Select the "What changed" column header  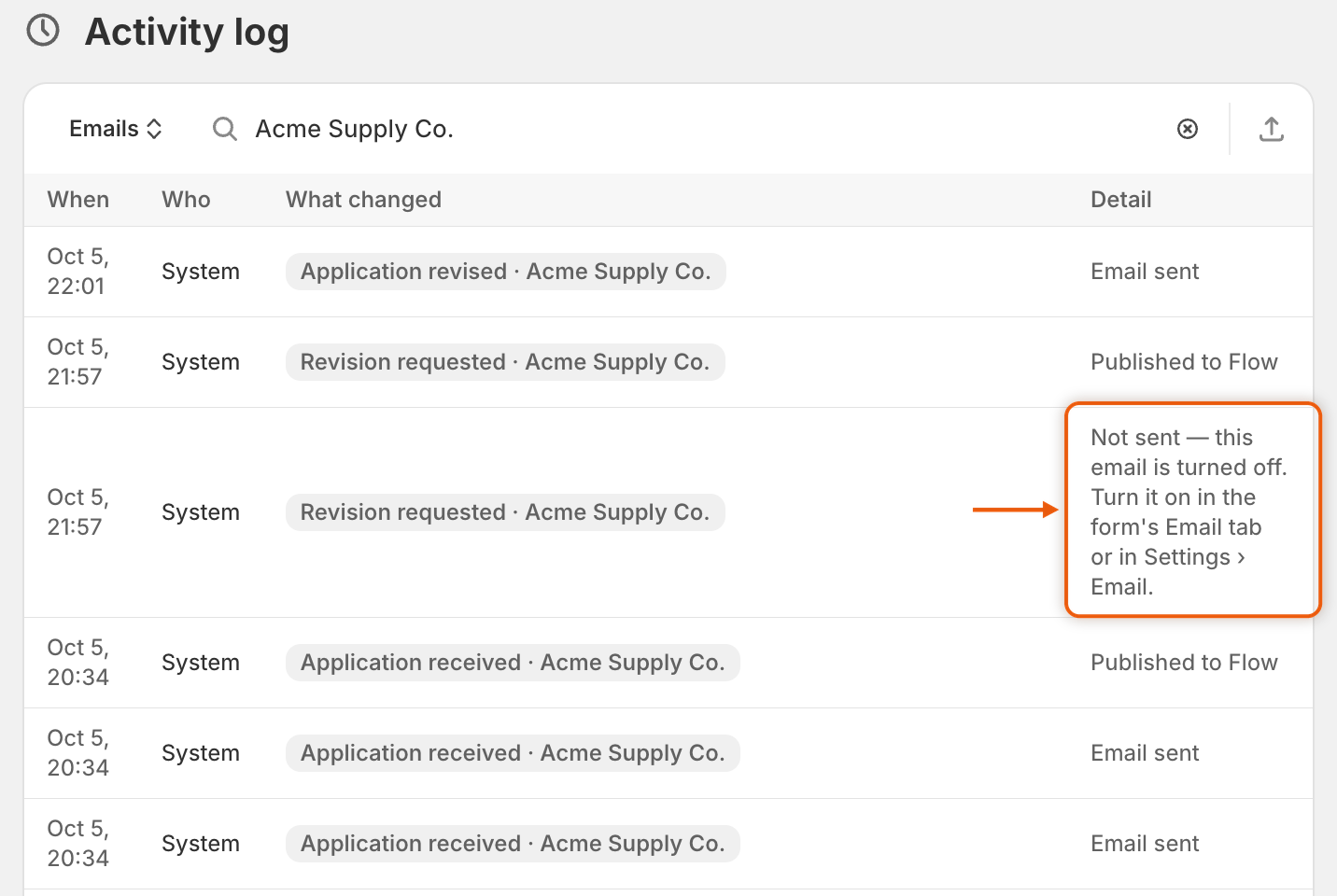[363, 200]
